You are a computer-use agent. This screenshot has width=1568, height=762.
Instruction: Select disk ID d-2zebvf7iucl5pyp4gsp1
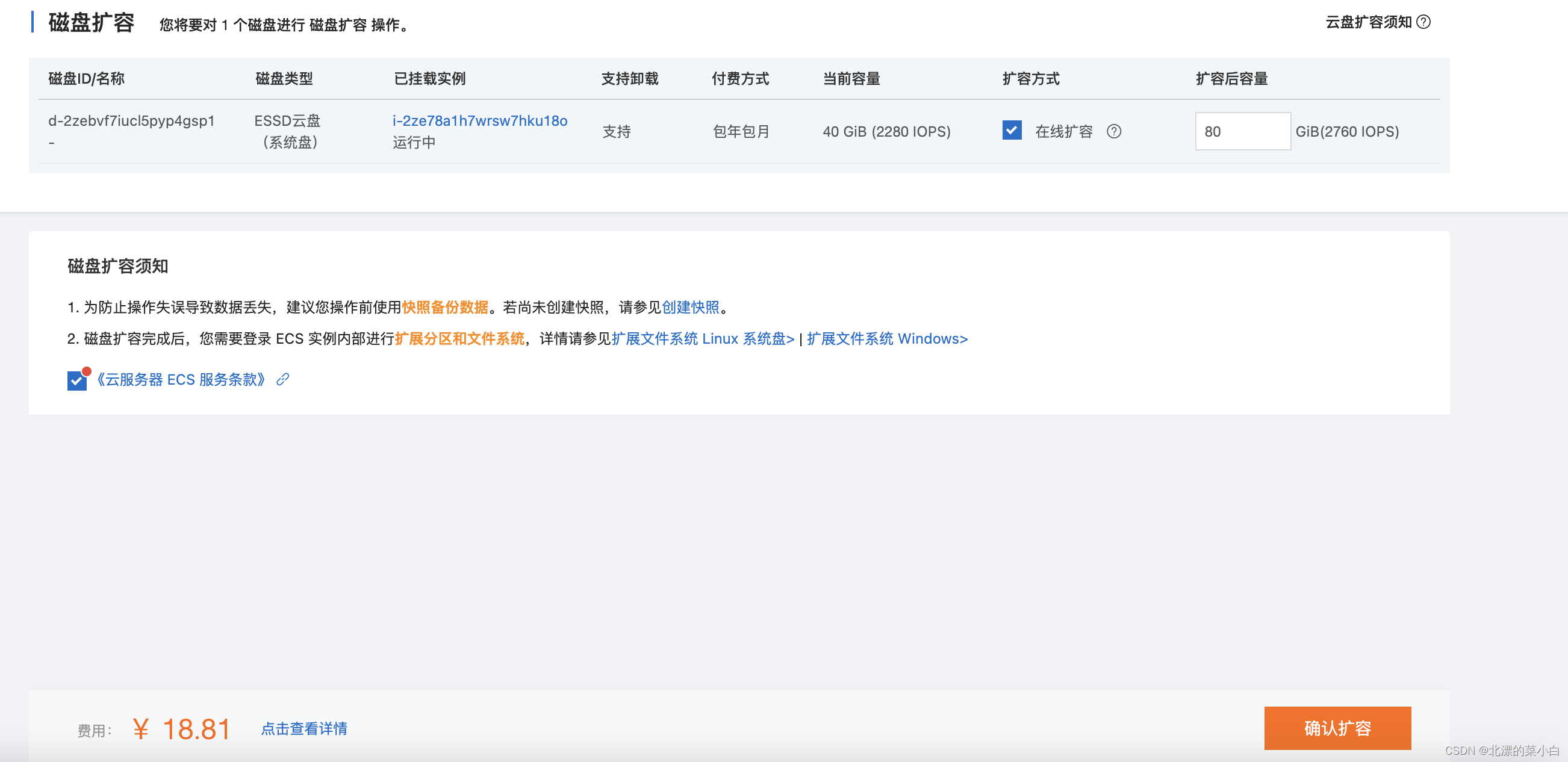(x=131, y=121)
